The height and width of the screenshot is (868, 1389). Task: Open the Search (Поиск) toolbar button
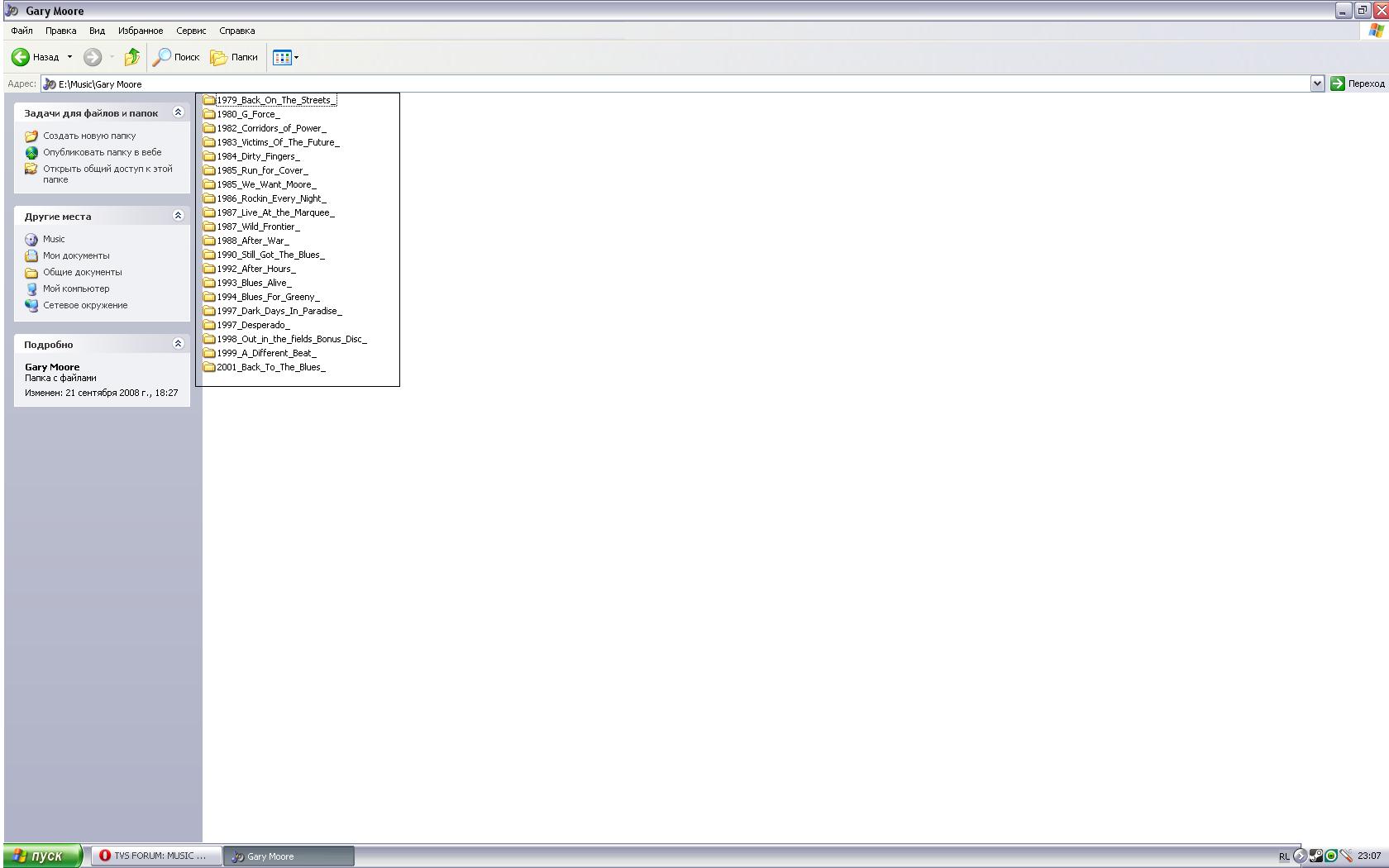click(x=176, y=57)
